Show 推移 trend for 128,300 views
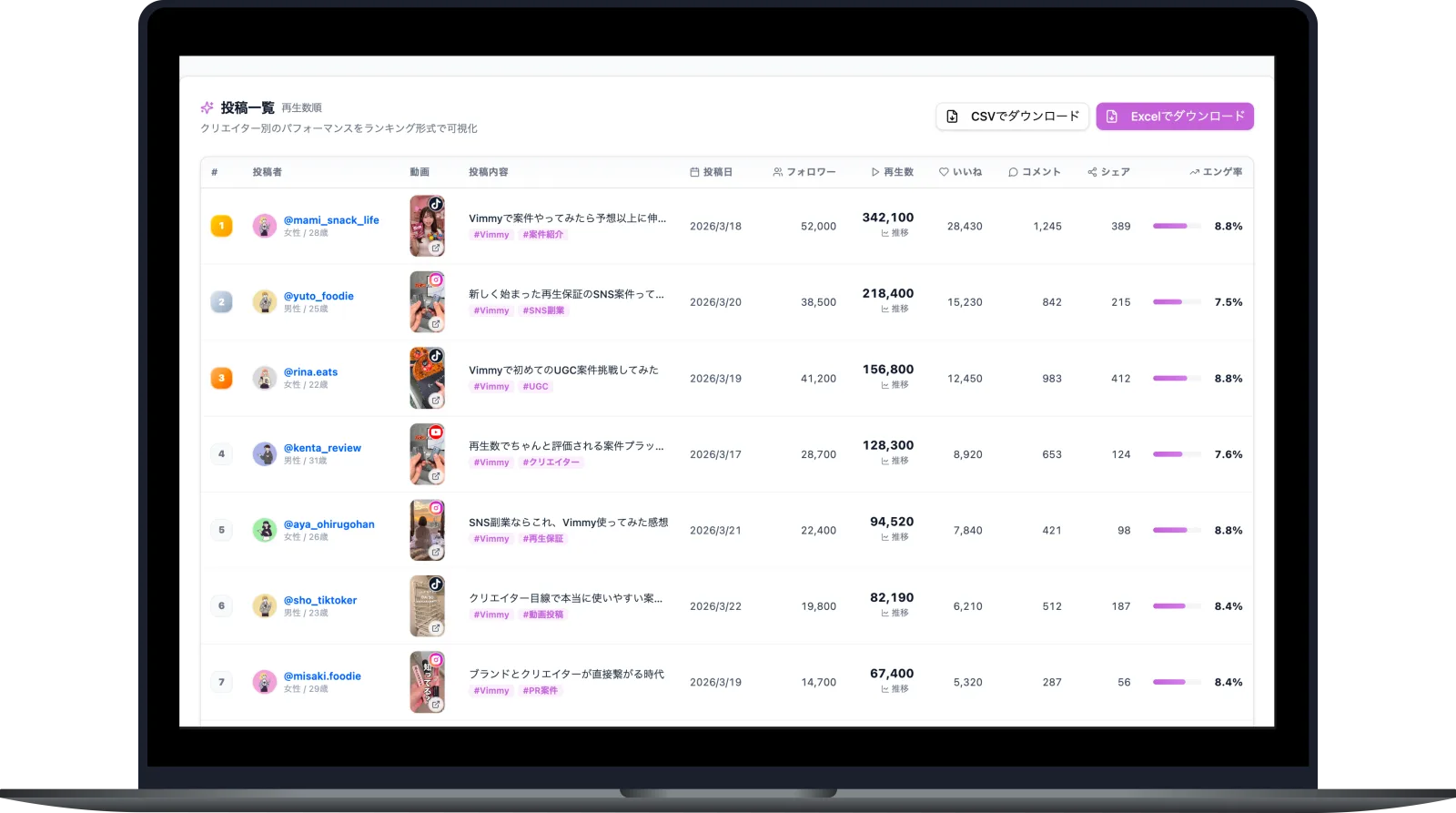The image size is (1456, 813). pos(895,462)
